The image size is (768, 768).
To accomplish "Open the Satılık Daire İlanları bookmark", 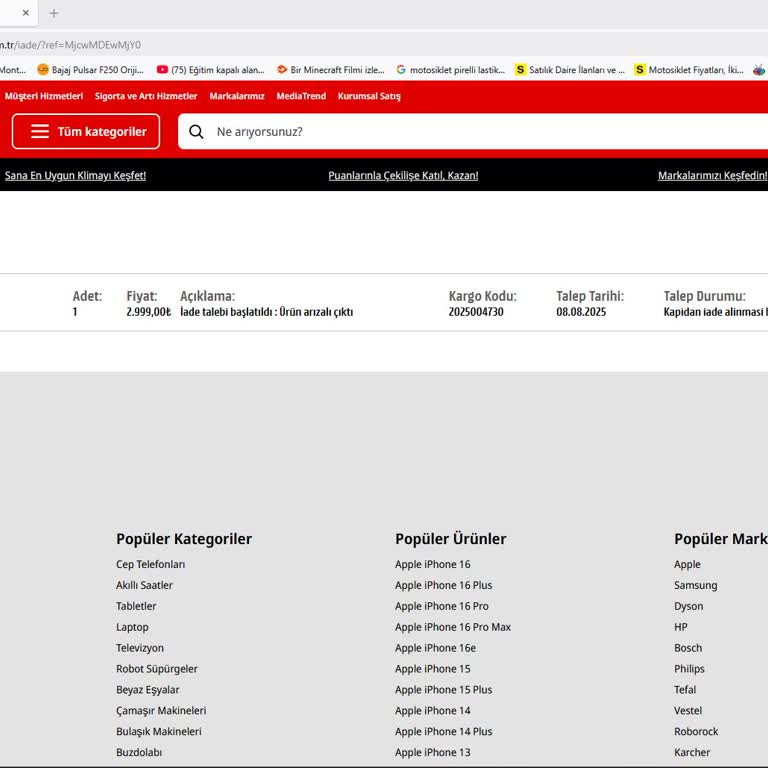I will (x=570, y=70).
